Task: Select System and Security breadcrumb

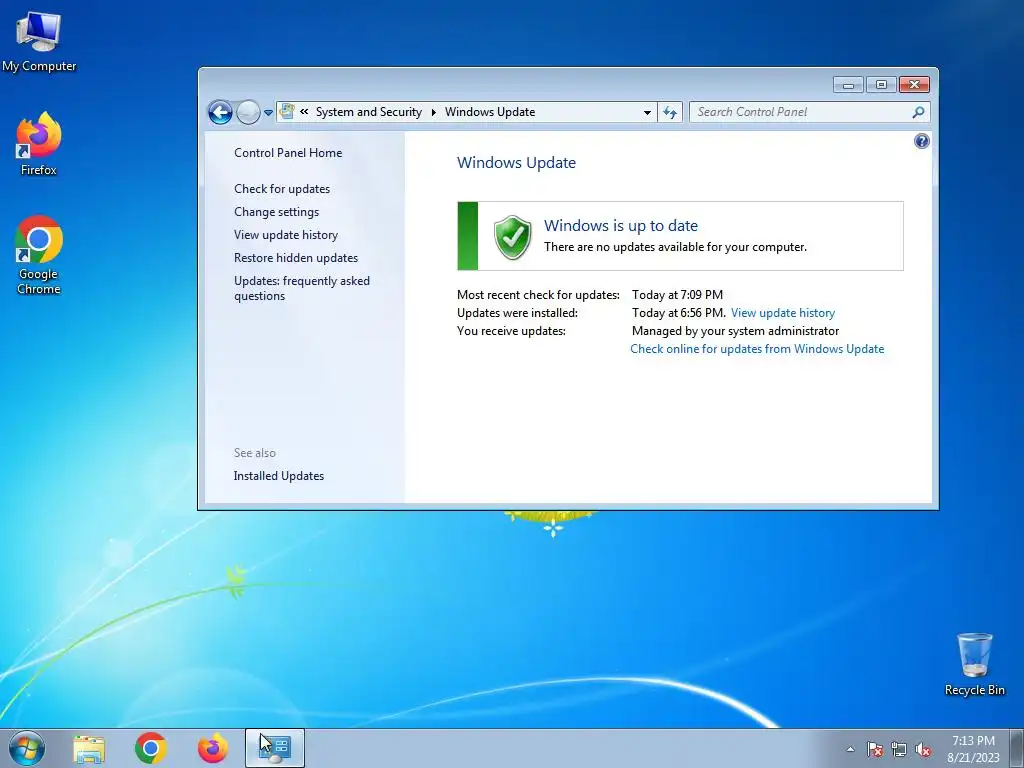Action: [x=369, y=112]
